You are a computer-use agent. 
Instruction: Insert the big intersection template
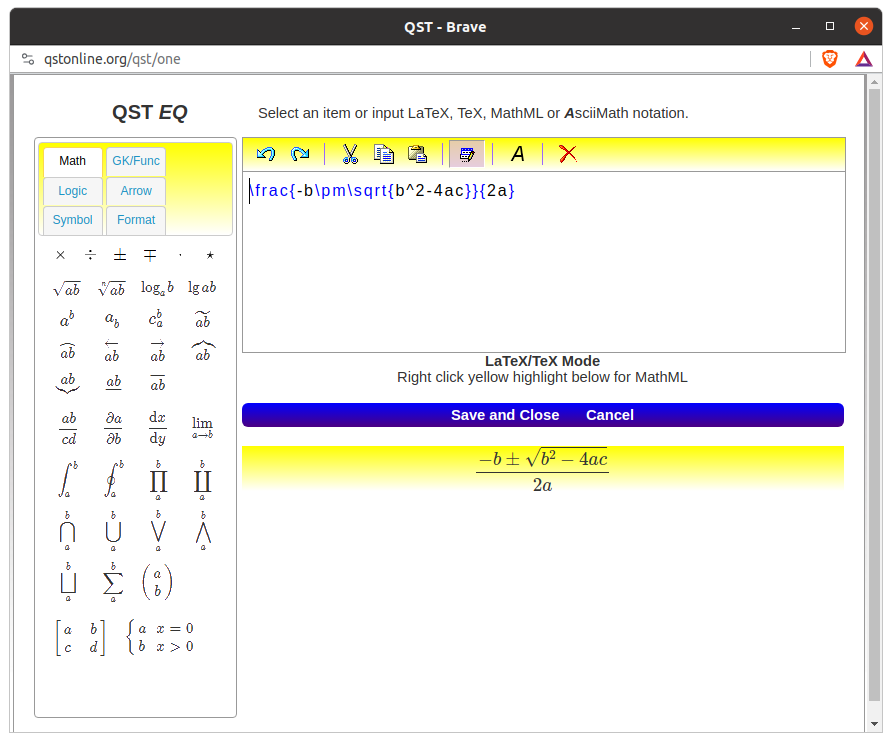tap(67, 531)
